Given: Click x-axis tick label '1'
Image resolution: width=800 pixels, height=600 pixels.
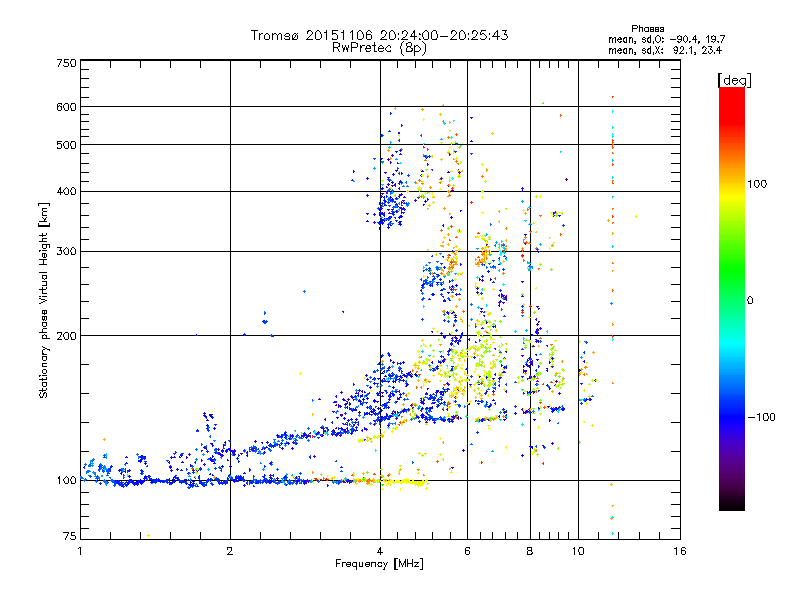Looking at the screenshot, I should coord(80,551).
